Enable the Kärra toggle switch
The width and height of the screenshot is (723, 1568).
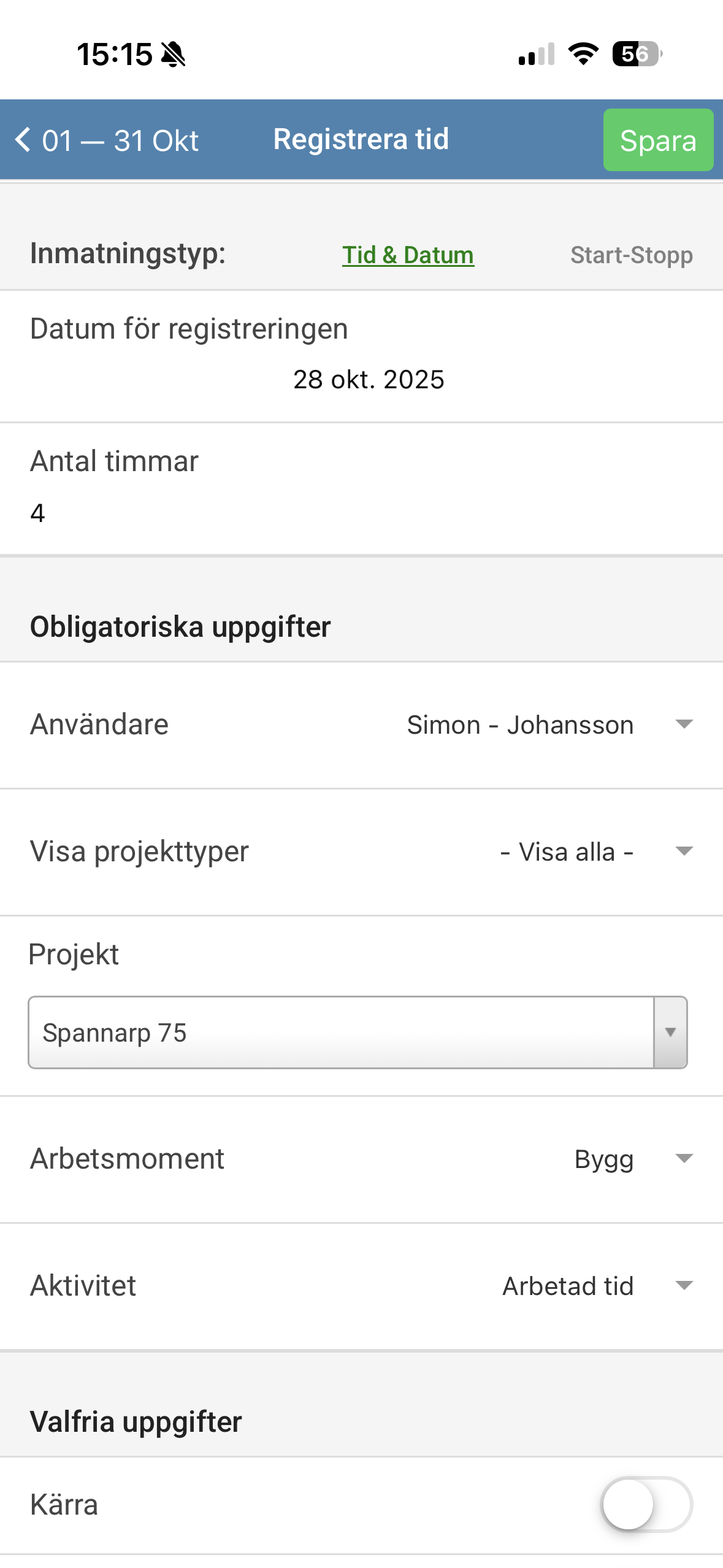646,1504
